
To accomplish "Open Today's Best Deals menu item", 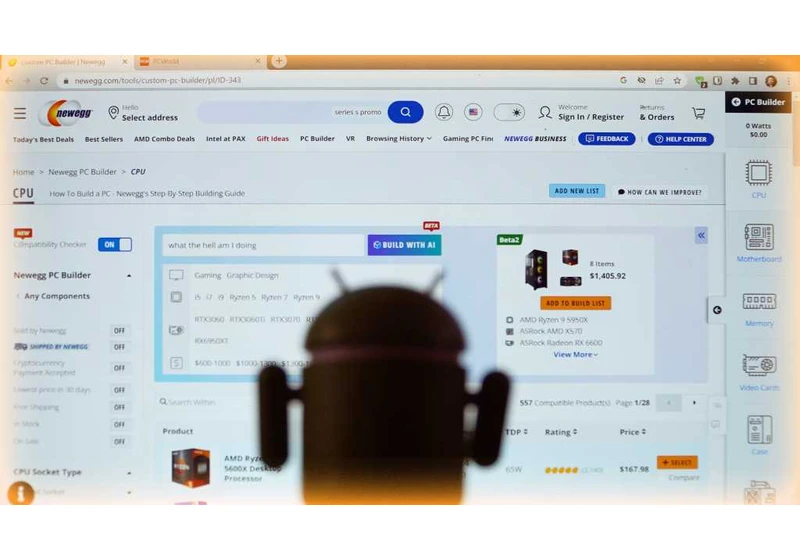I will (x=43, y=139).
